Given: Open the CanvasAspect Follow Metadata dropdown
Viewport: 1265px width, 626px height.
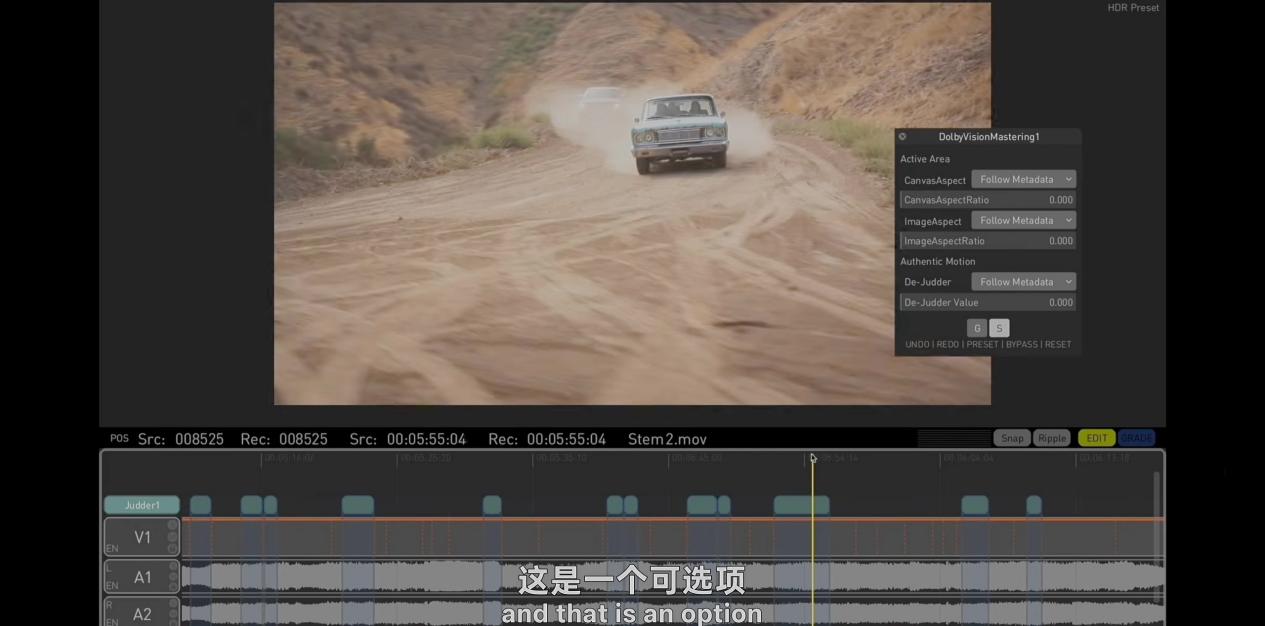Looking at the screenshot, I should click(x=1023, y=180).
